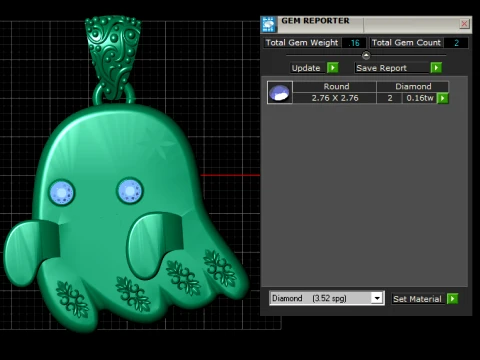This screenshot has width=480, height=360.
Task: Click the green arrow beside 0.16tw
Action: point(443,98)
